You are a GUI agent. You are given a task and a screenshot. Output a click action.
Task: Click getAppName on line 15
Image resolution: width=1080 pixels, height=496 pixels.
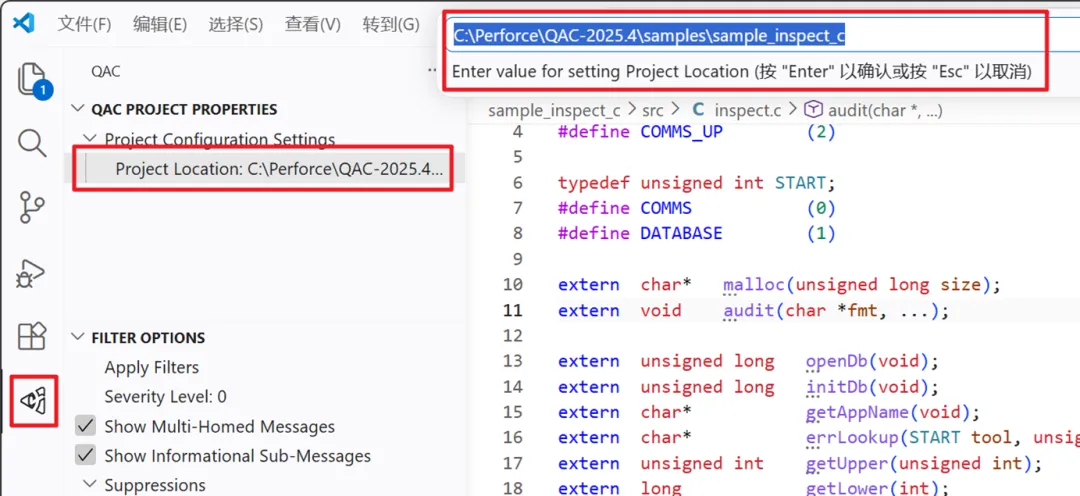coord(858,412)
